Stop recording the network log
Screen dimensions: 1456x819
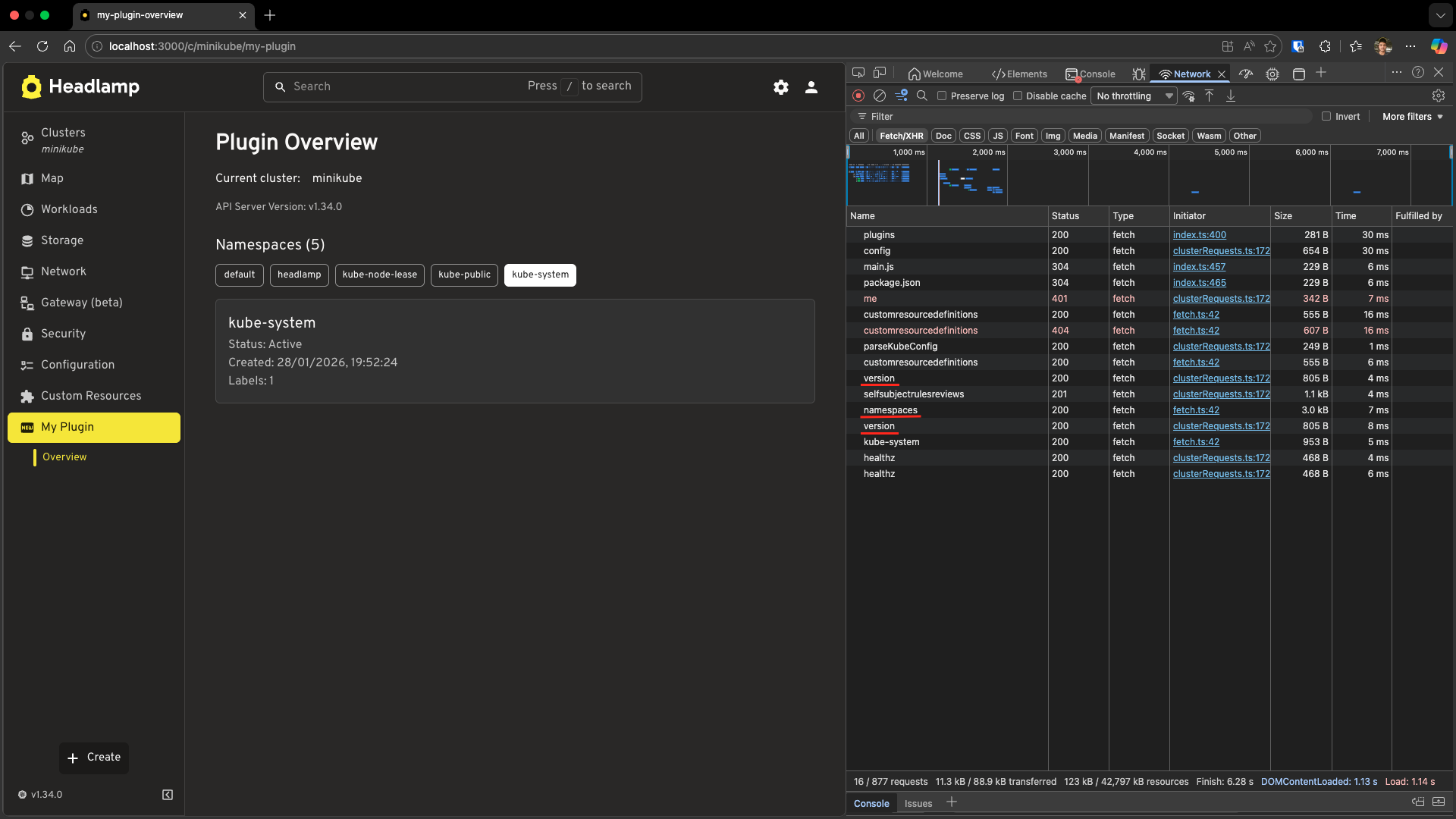[858, 96]
